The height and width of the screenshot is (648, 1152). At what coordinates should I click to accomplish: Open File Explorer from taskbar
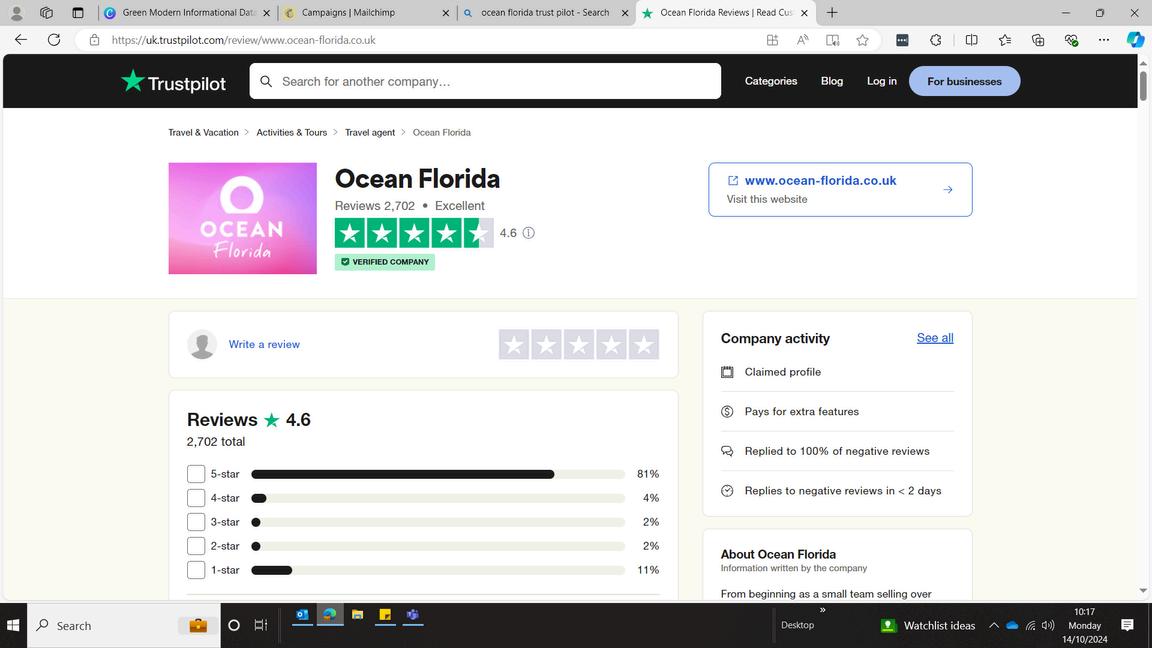point(358,615)
